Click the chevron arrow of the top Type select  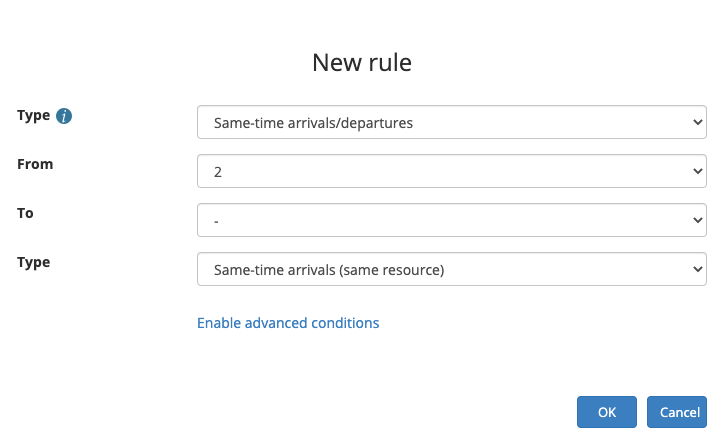[x=698, y=123]
